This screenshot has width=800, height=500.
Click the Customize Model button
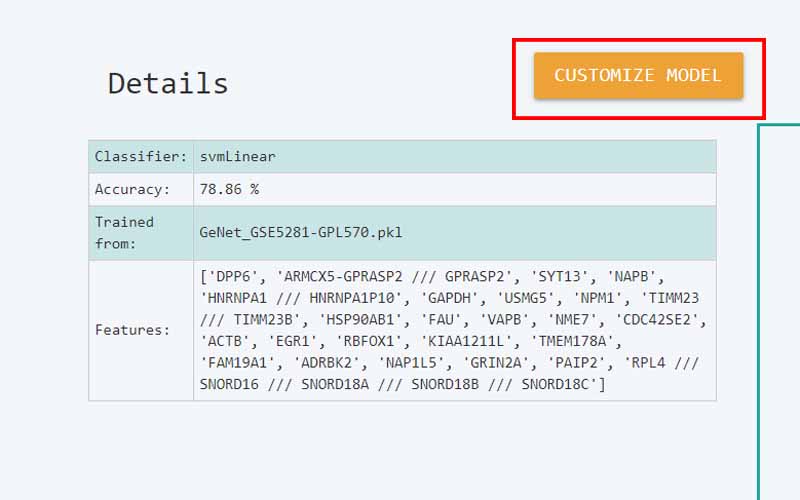point(638,76)
